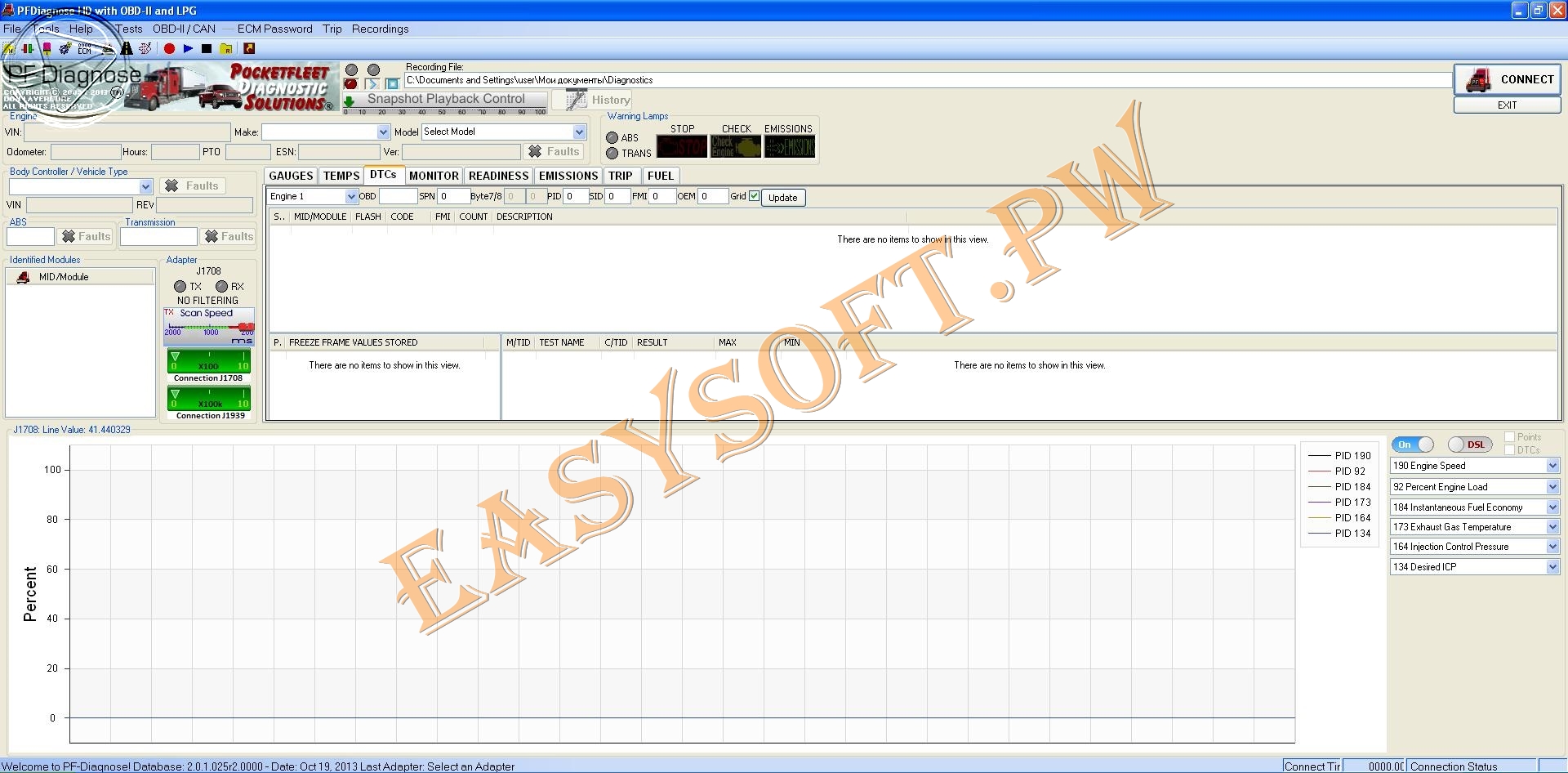Image resolution: width=1568 pixels, height=773 pixels.
Task: Switch the graph On toggle
Action: (1412, 445)
